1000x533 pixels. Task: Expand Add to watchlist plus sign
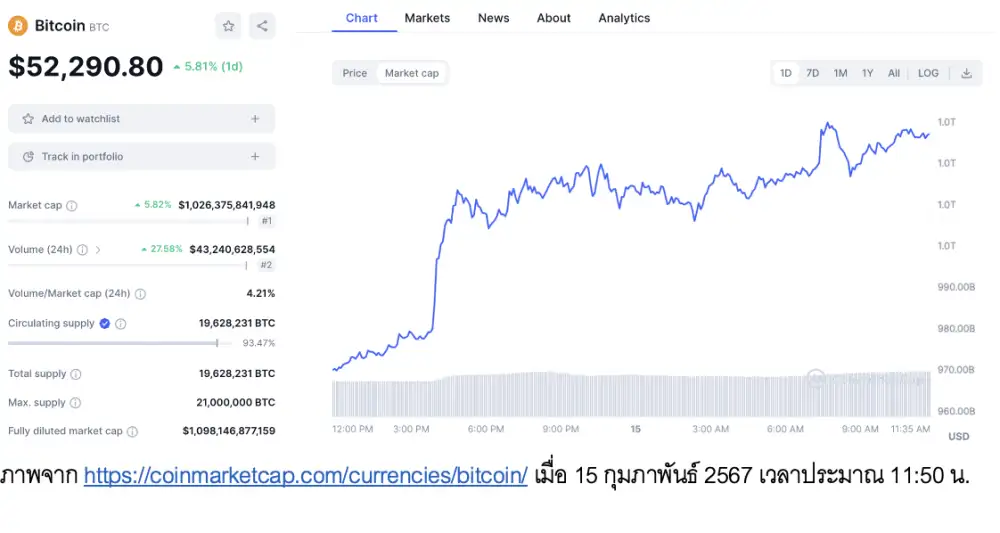coord(255,119)
